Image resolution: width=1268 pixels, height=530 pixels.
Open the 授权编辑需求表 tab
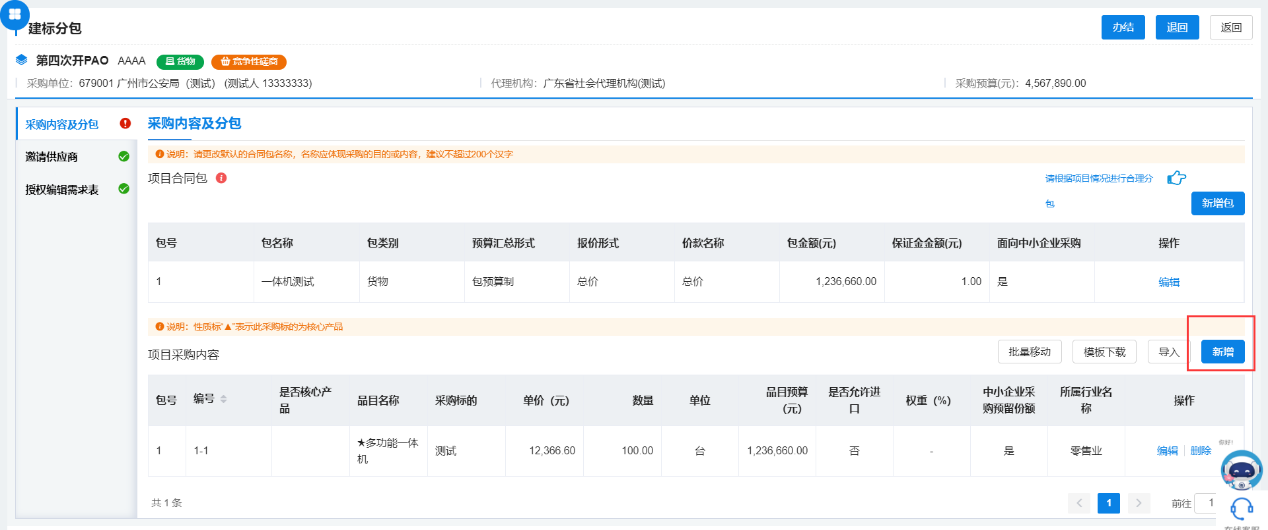pyautogui.click(x=62, y=189)
